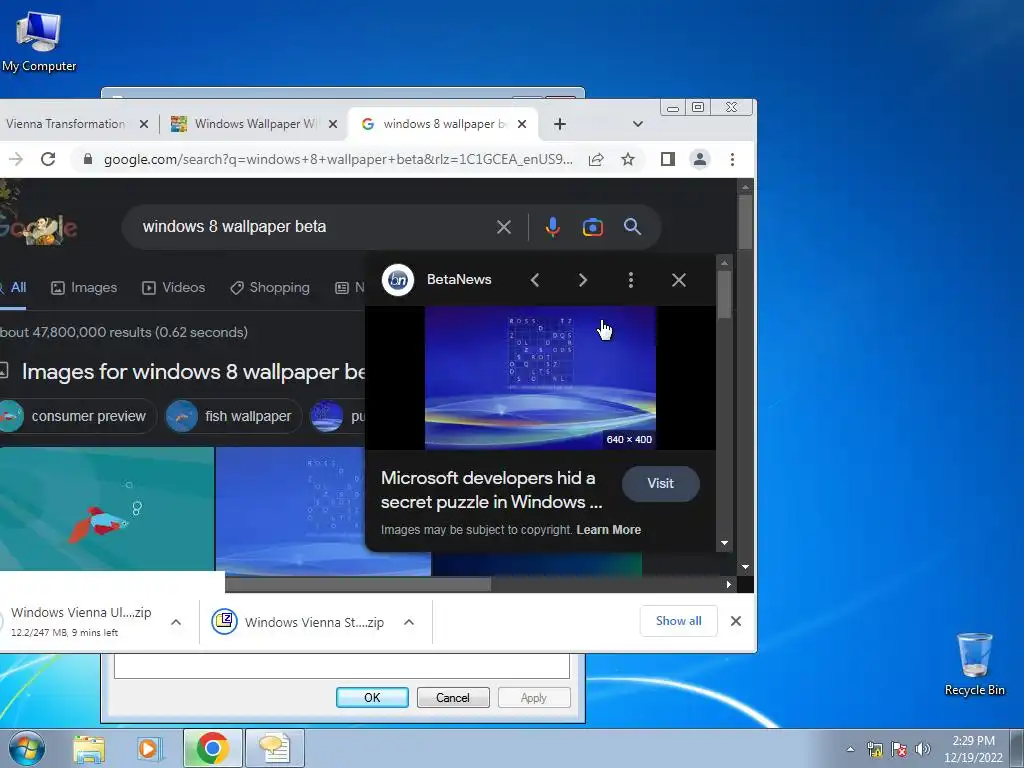Click the page horizontal scrollbar thumb
This screenshot has width=1024, height=768.
click(358, 584)
